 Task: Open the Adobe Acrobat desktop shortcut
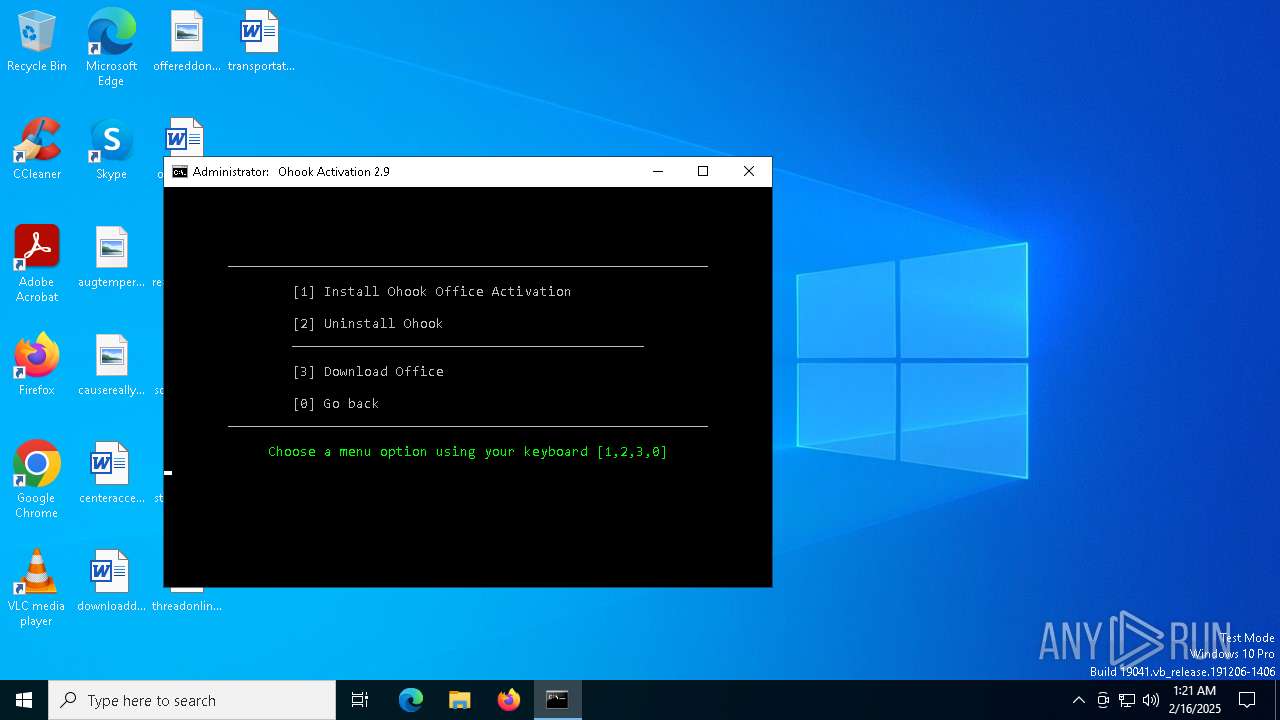37,264
